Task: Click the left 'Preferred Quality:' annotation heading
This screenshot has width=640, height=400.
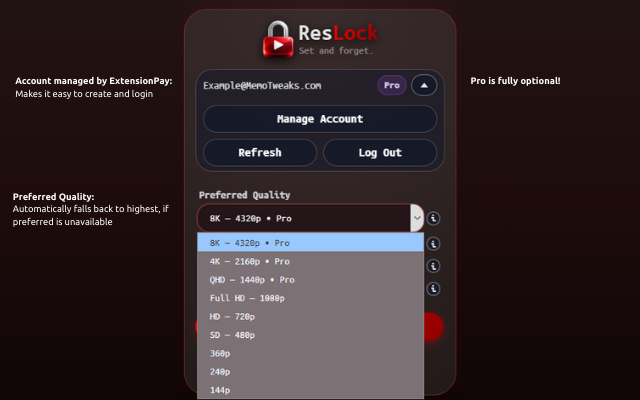Action: [53, 197]
